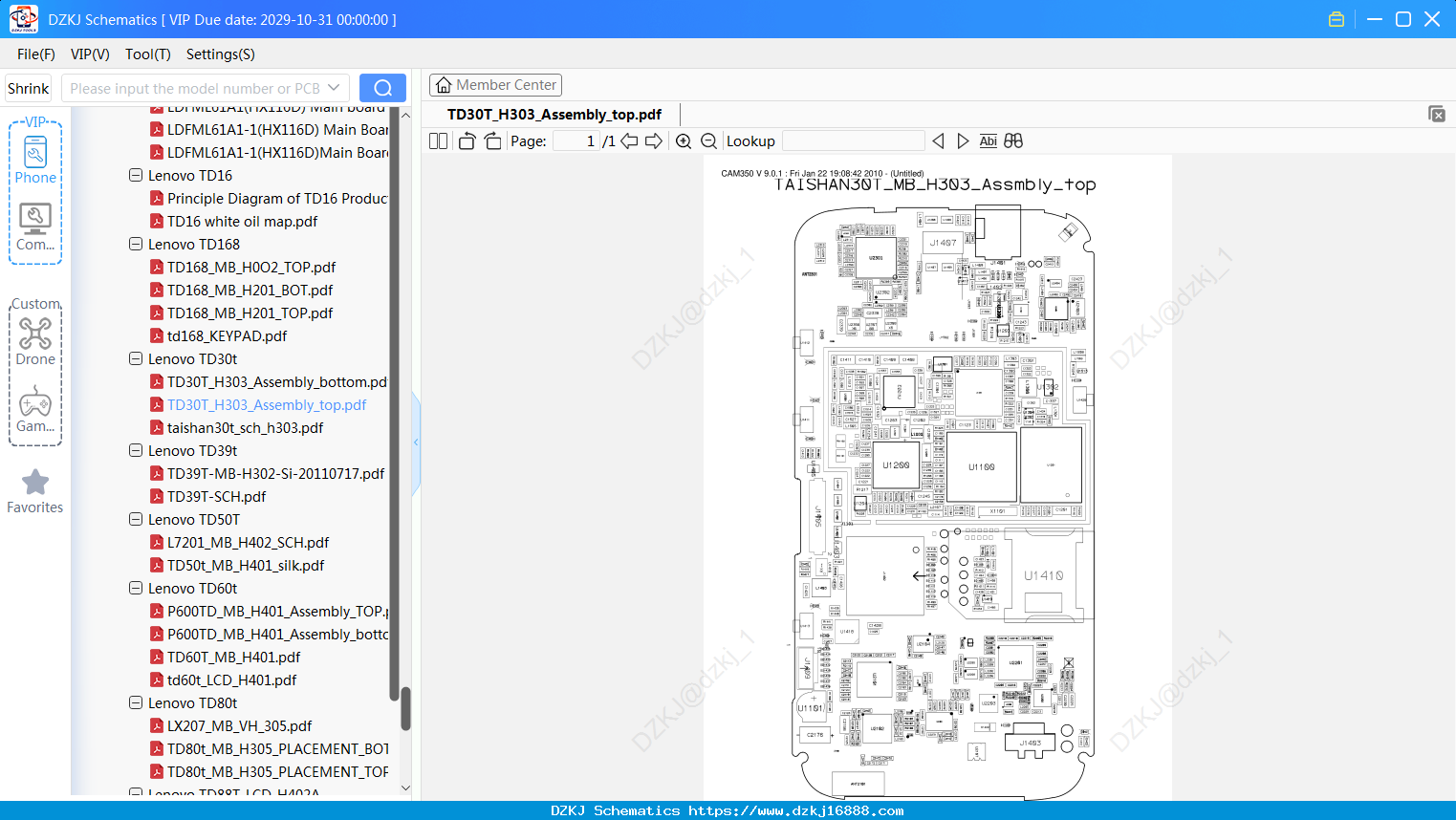Open taishan30t_sch_h303.pdf

(x=245, y=428)
